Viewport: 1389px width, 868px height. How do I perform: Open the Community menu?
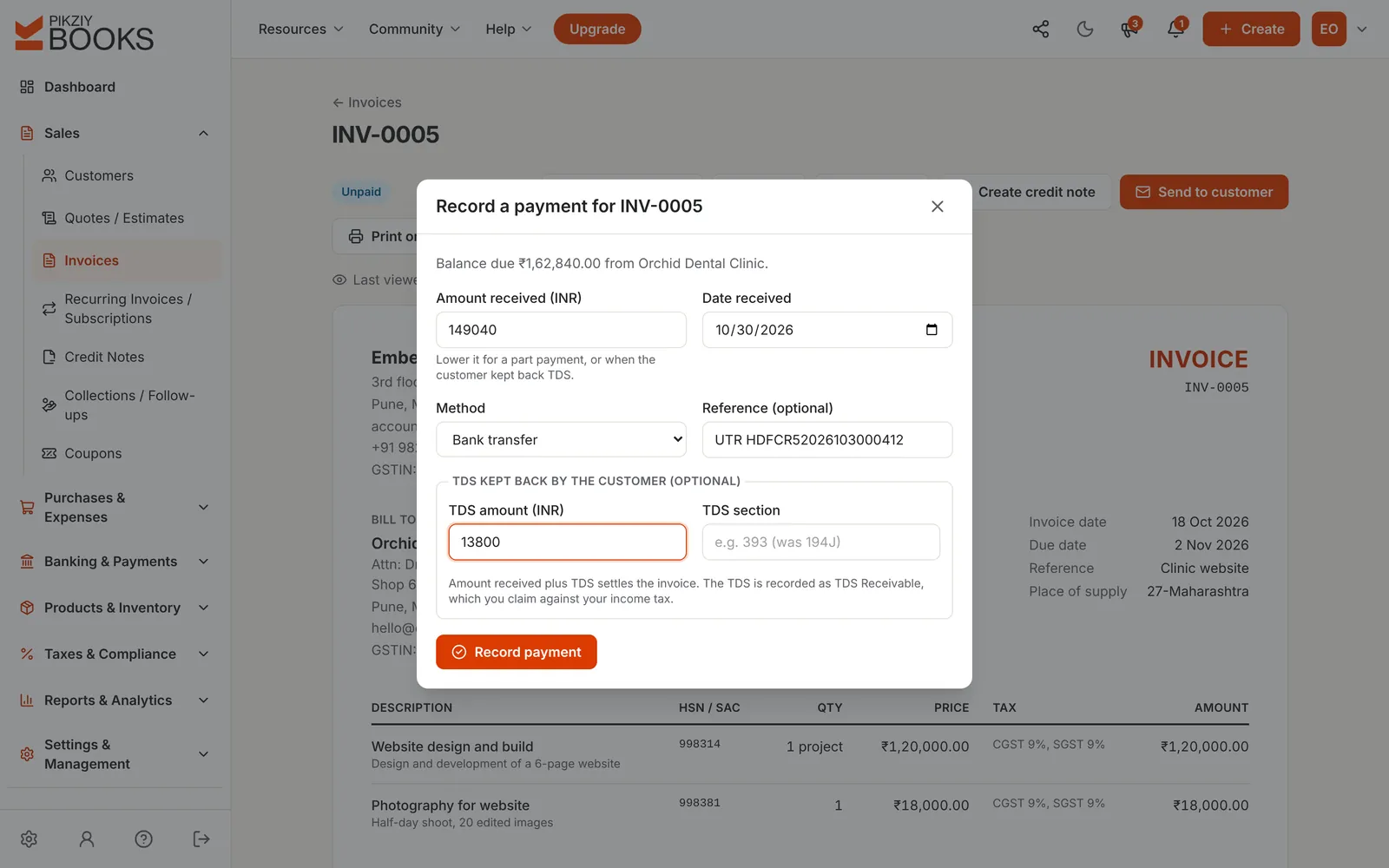pos(414,29)
